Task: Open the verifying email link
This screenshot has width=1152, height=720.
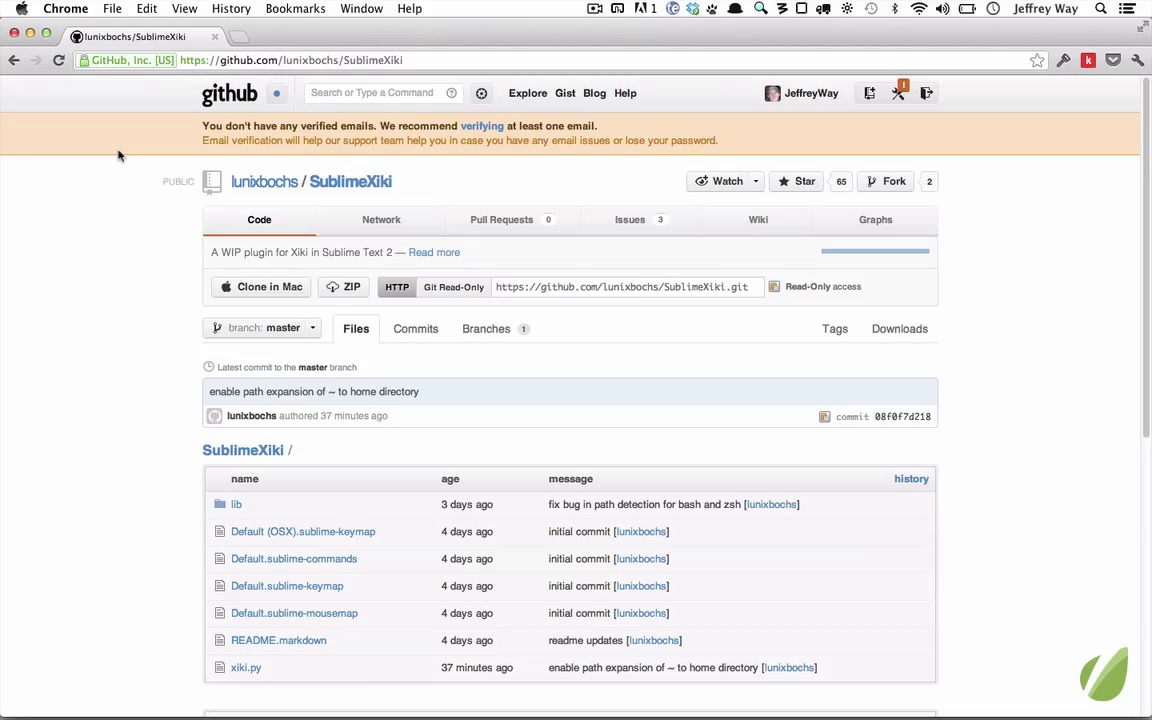Action: point(482,126)
